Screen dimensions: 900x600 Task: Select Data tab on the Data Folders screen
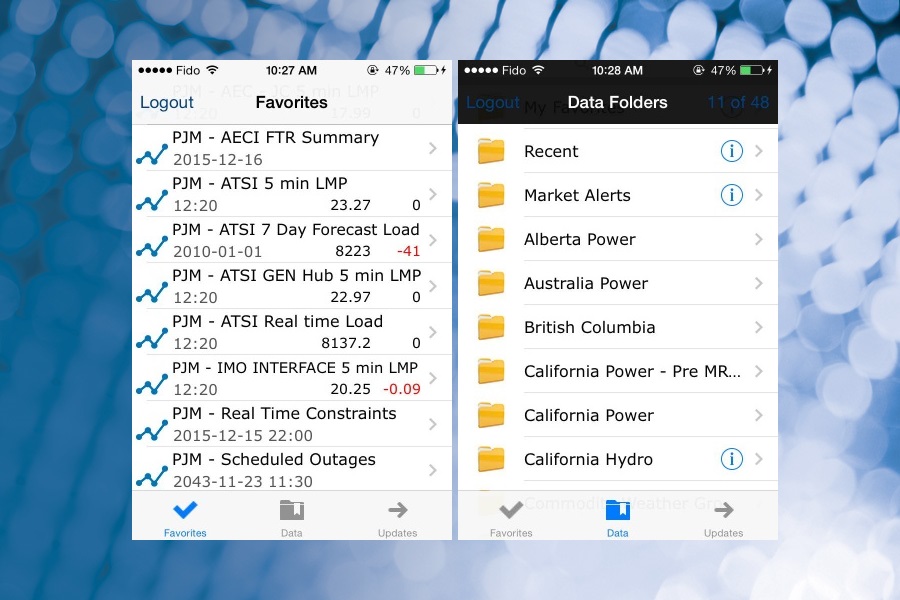[618, 518]
